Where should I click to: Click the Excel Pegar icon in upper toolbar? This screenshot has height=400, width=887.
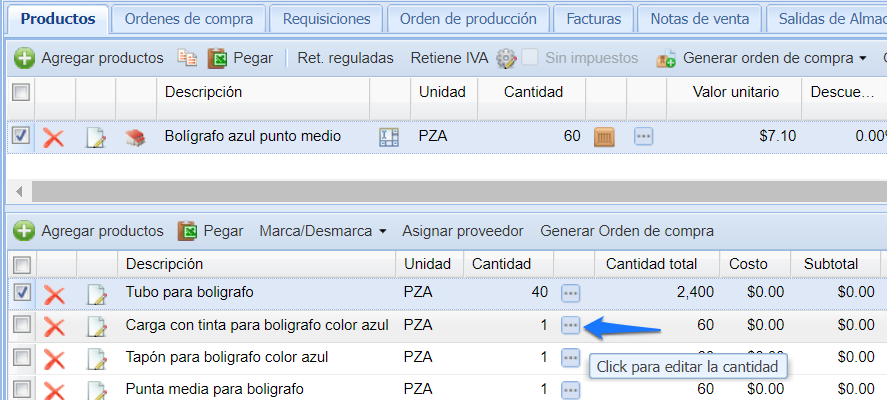coord(217,58)
